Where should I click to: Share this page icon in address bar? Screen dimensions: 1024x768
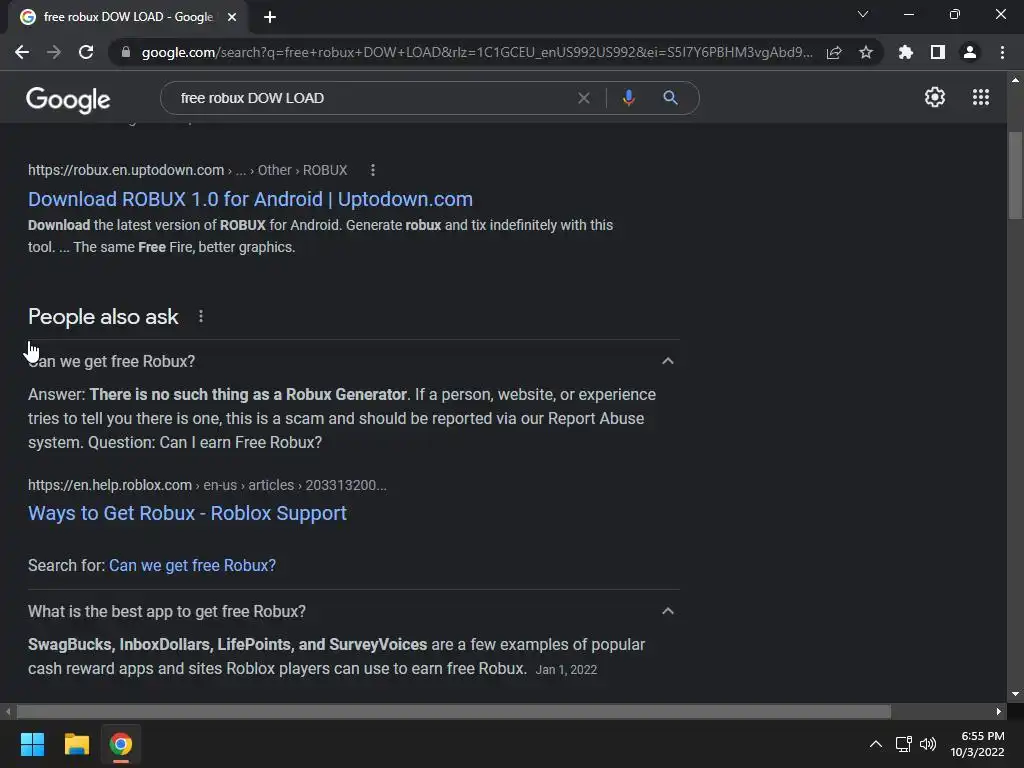(x=834, y=52)
